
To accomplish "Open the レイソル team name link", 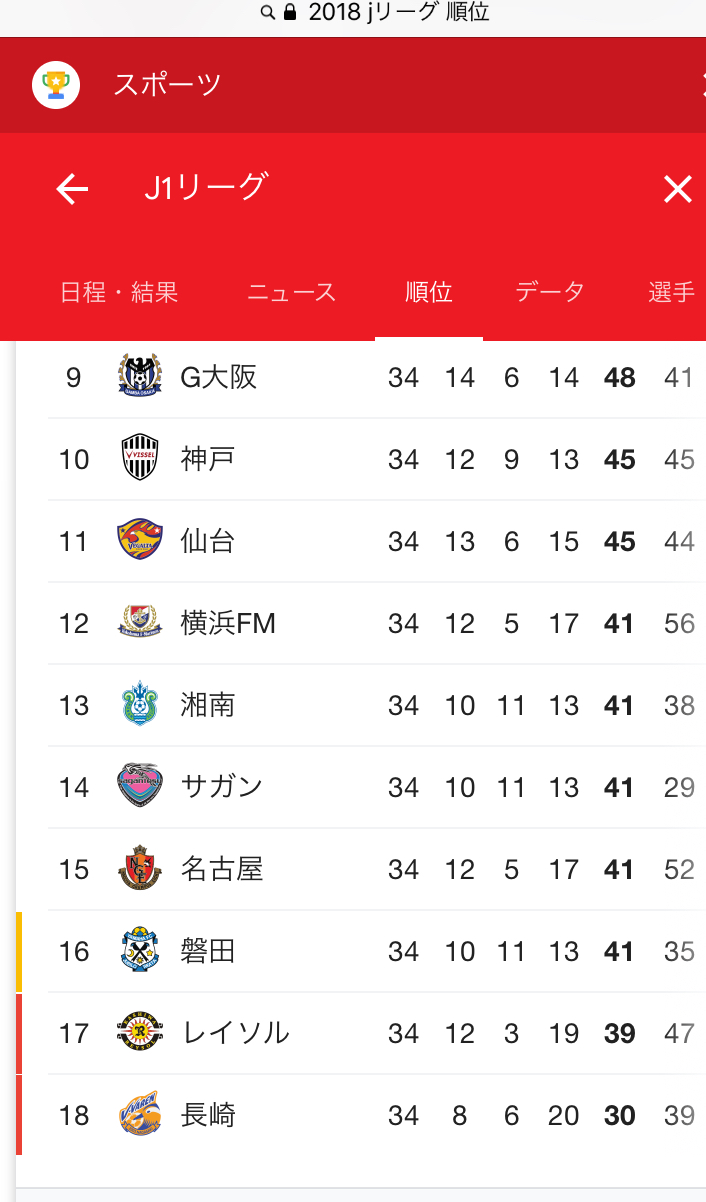I will [x=236, y=1033].
